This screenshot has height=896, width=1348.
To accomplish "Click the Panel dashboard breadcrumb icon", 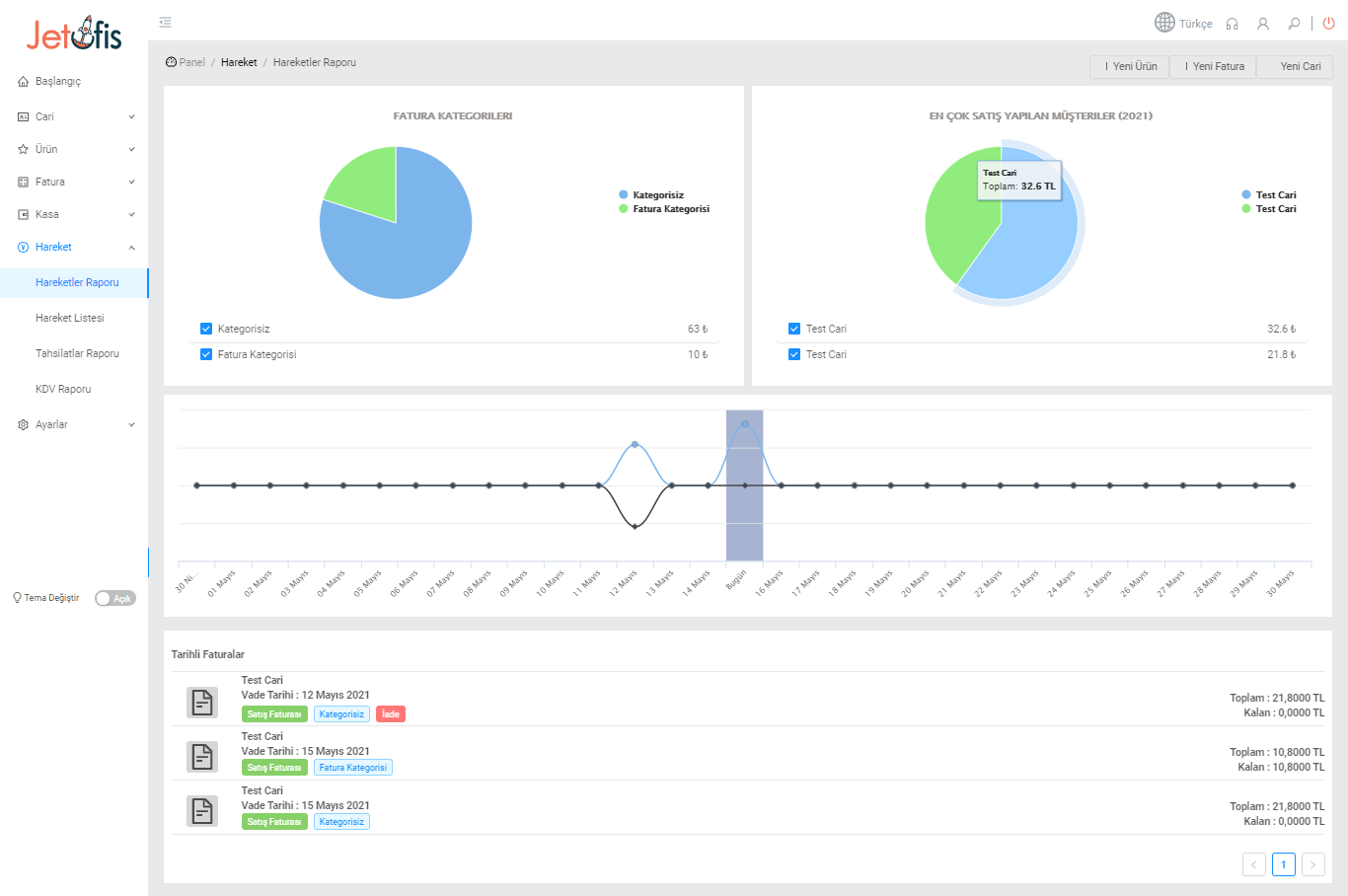I will click(171, 62).
